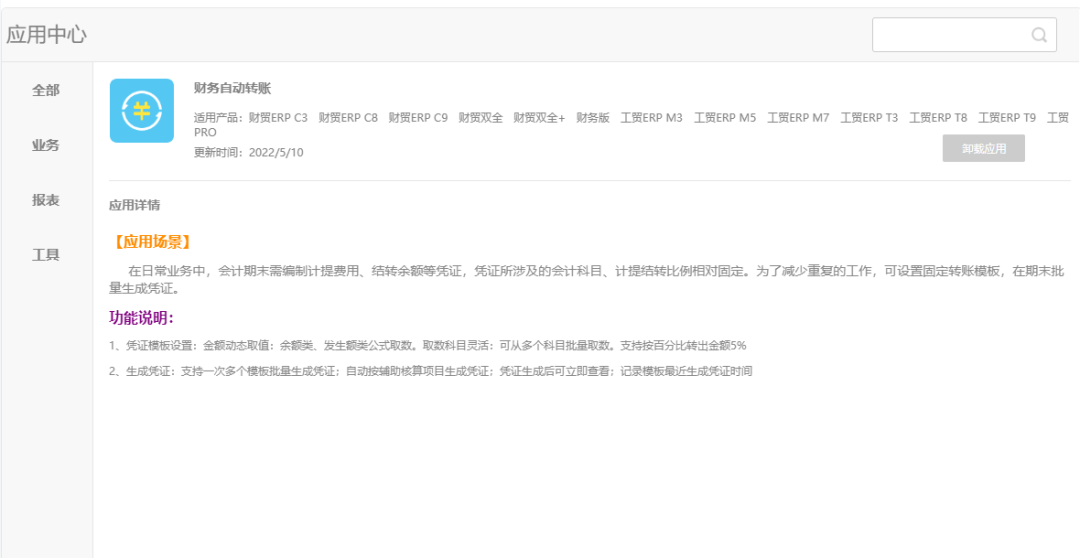Click the 财贸双全+ product label

(x=539, y=118)
